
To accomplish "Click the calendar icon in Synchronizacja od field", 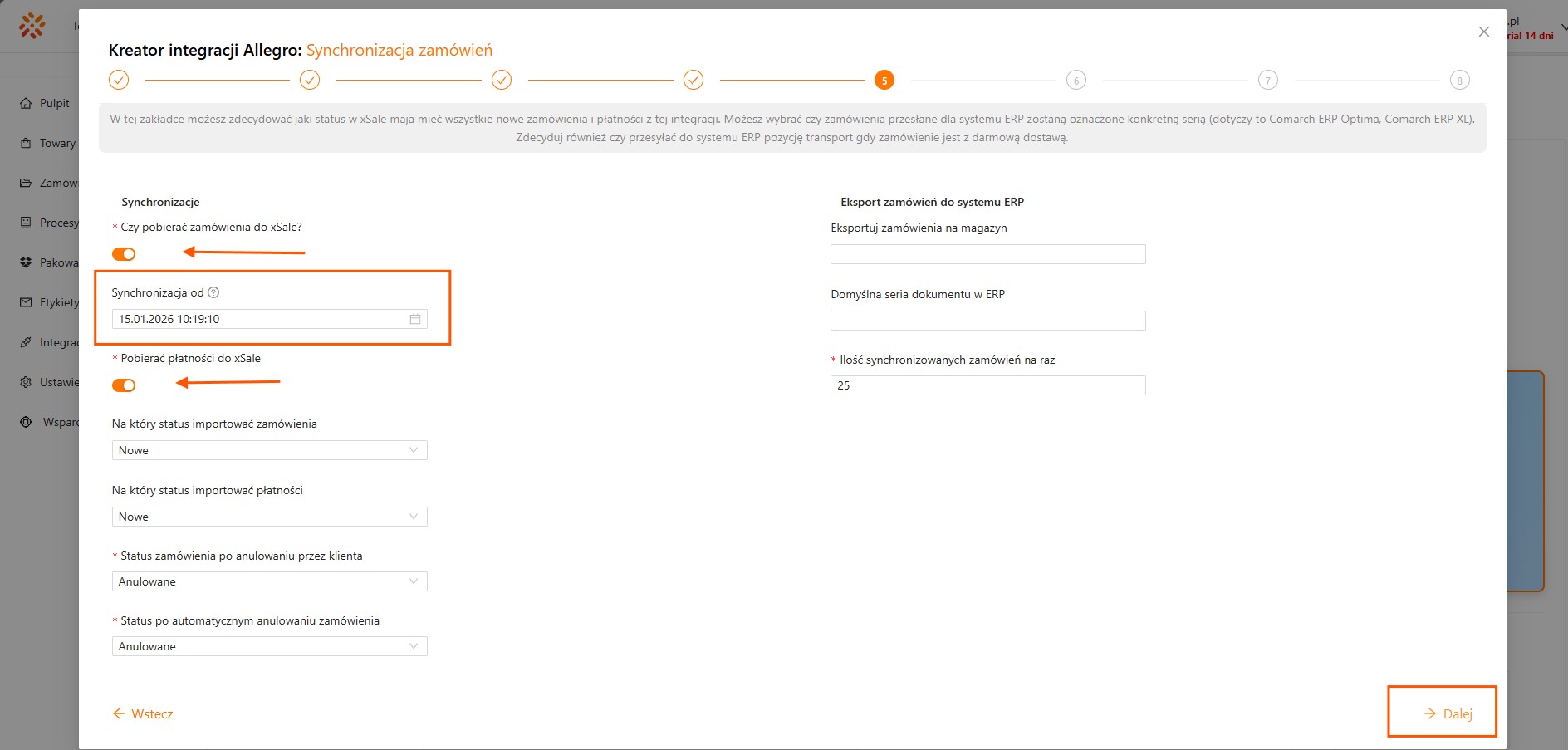I will click(415, 319).
